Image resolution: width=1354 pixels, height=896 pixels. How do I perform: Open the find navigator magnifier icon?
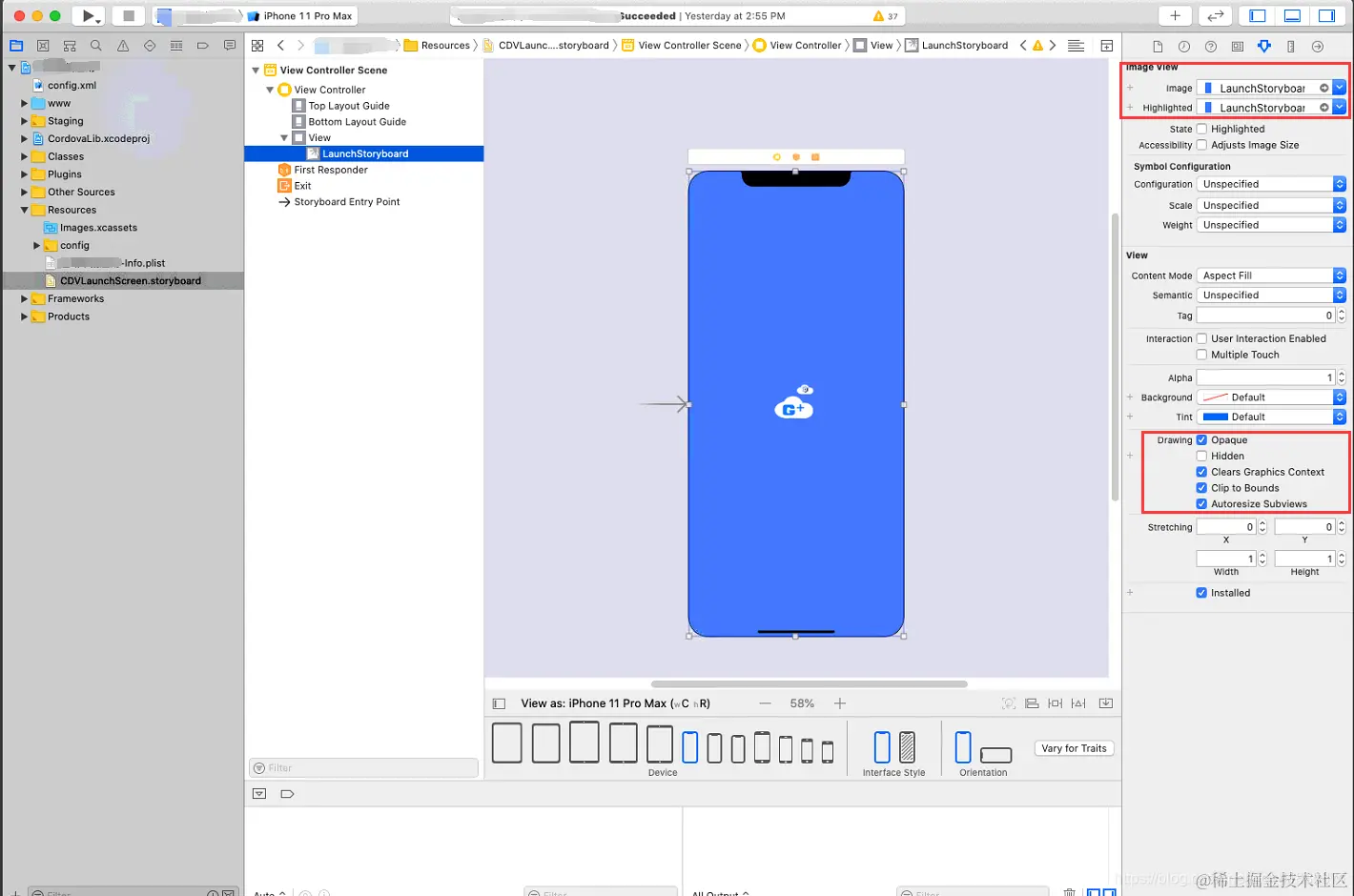pos(96,46)
